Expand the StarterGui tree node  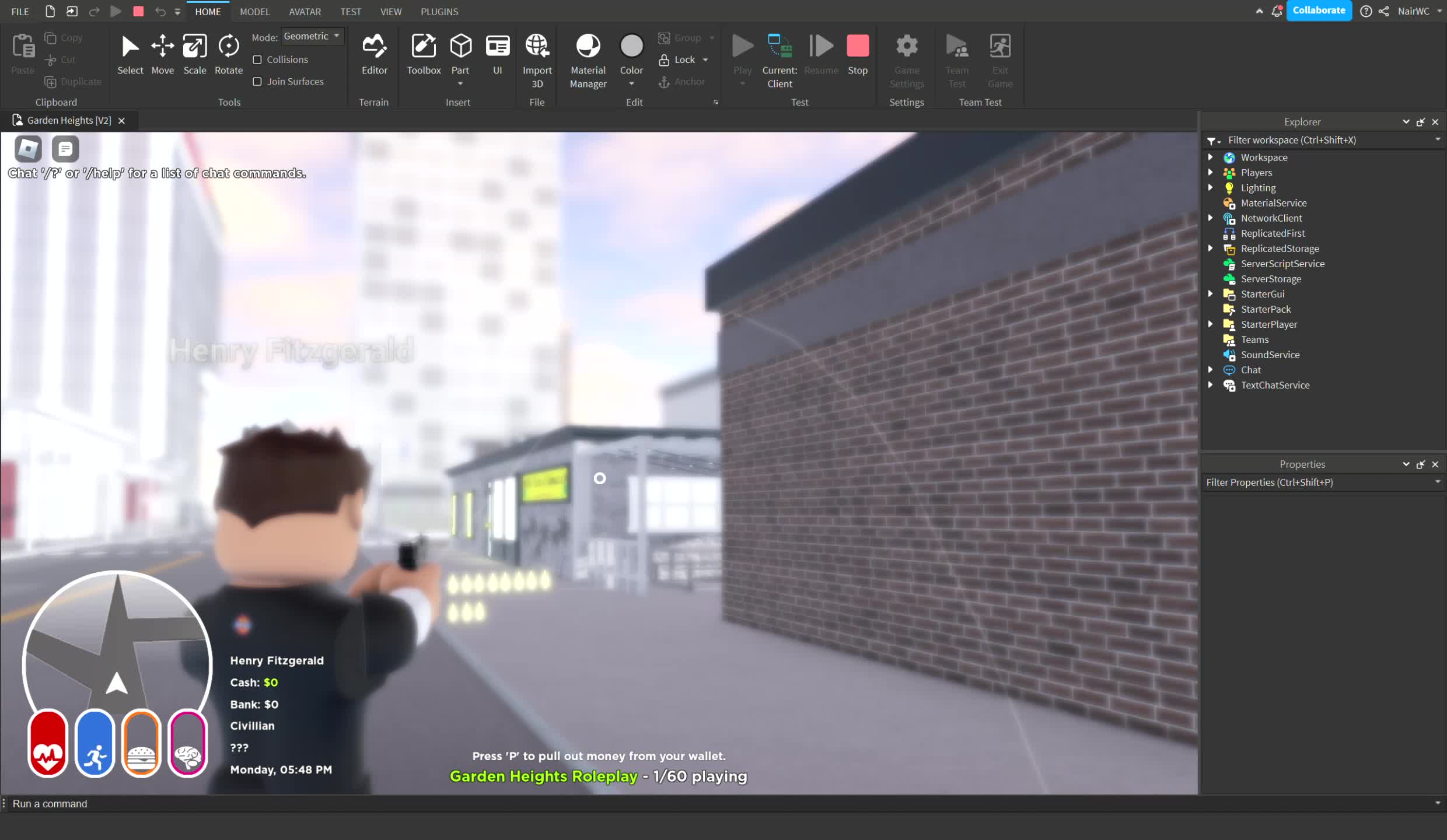click(x=1210, y=294)
